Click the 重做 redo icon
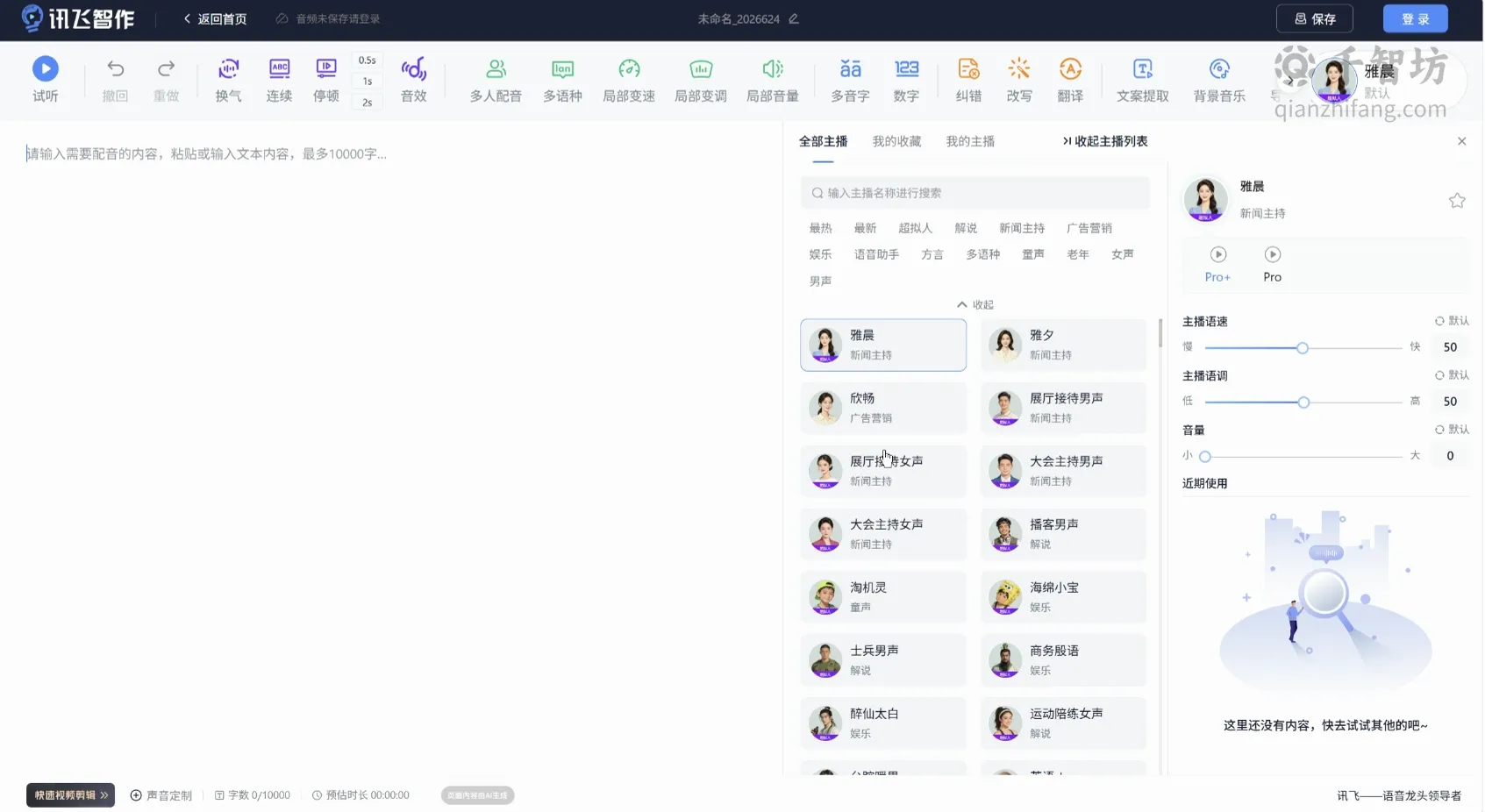 pos(166,68)
